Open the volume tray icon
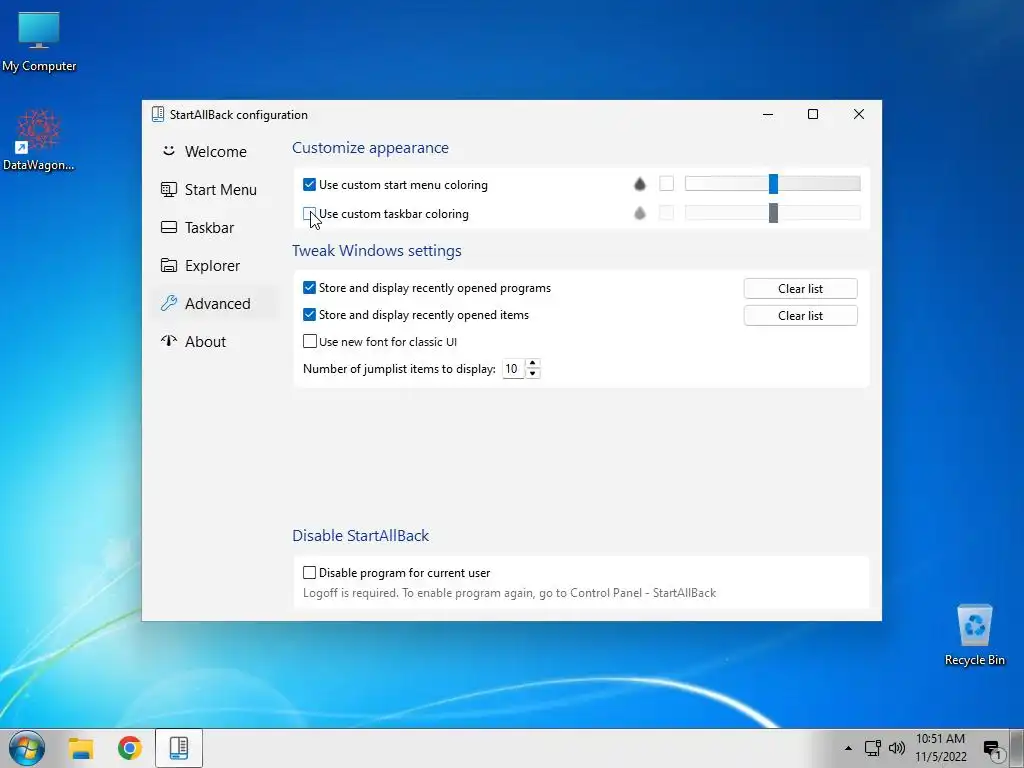 point(897,748)
